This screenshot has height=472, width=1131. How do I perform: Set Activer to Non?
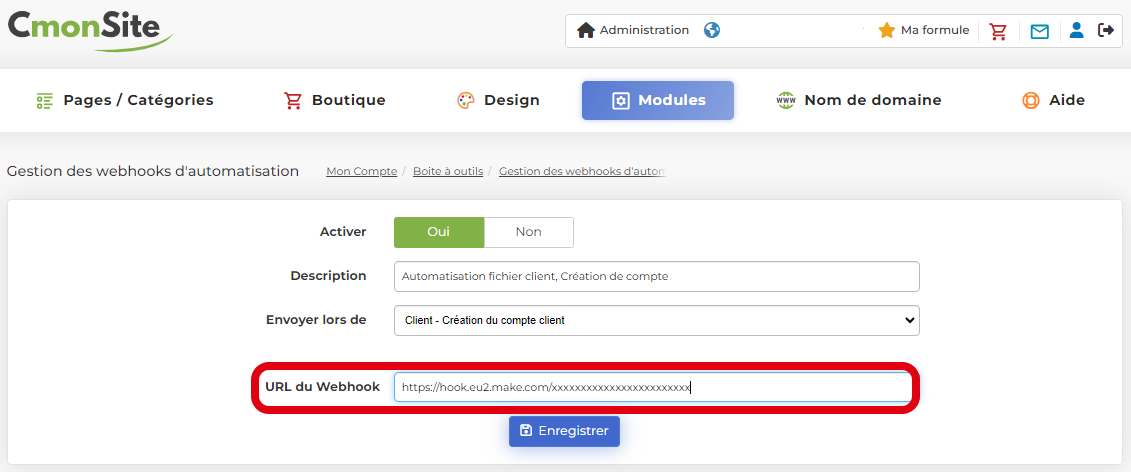pyautogui.click(x=528, y=232)
